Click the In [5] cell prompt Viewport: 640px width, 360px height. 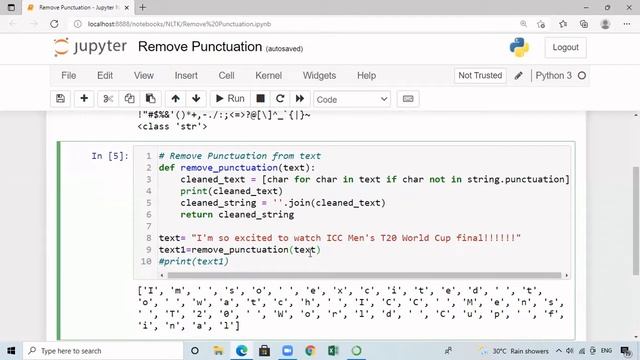(x=110, y=156)
